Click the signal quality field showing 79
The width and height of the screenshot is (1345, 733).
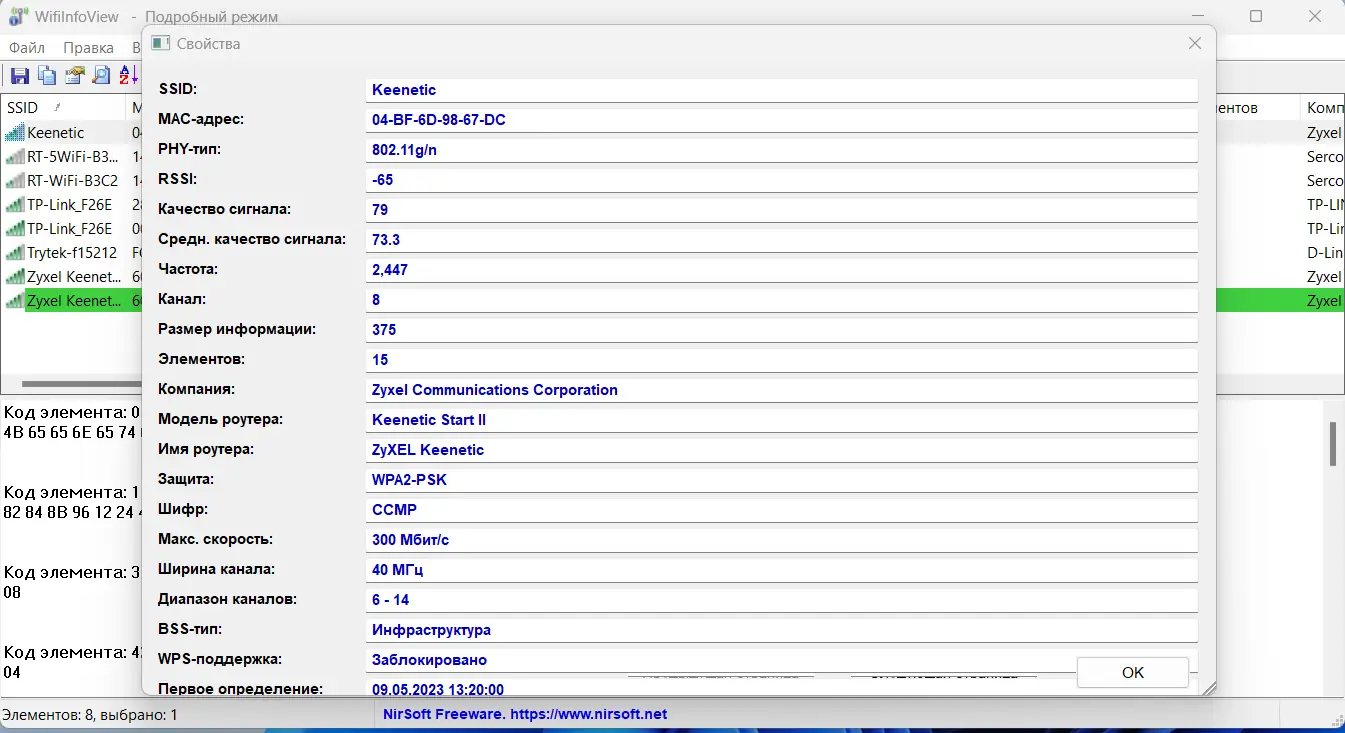[x=782, y=210]
